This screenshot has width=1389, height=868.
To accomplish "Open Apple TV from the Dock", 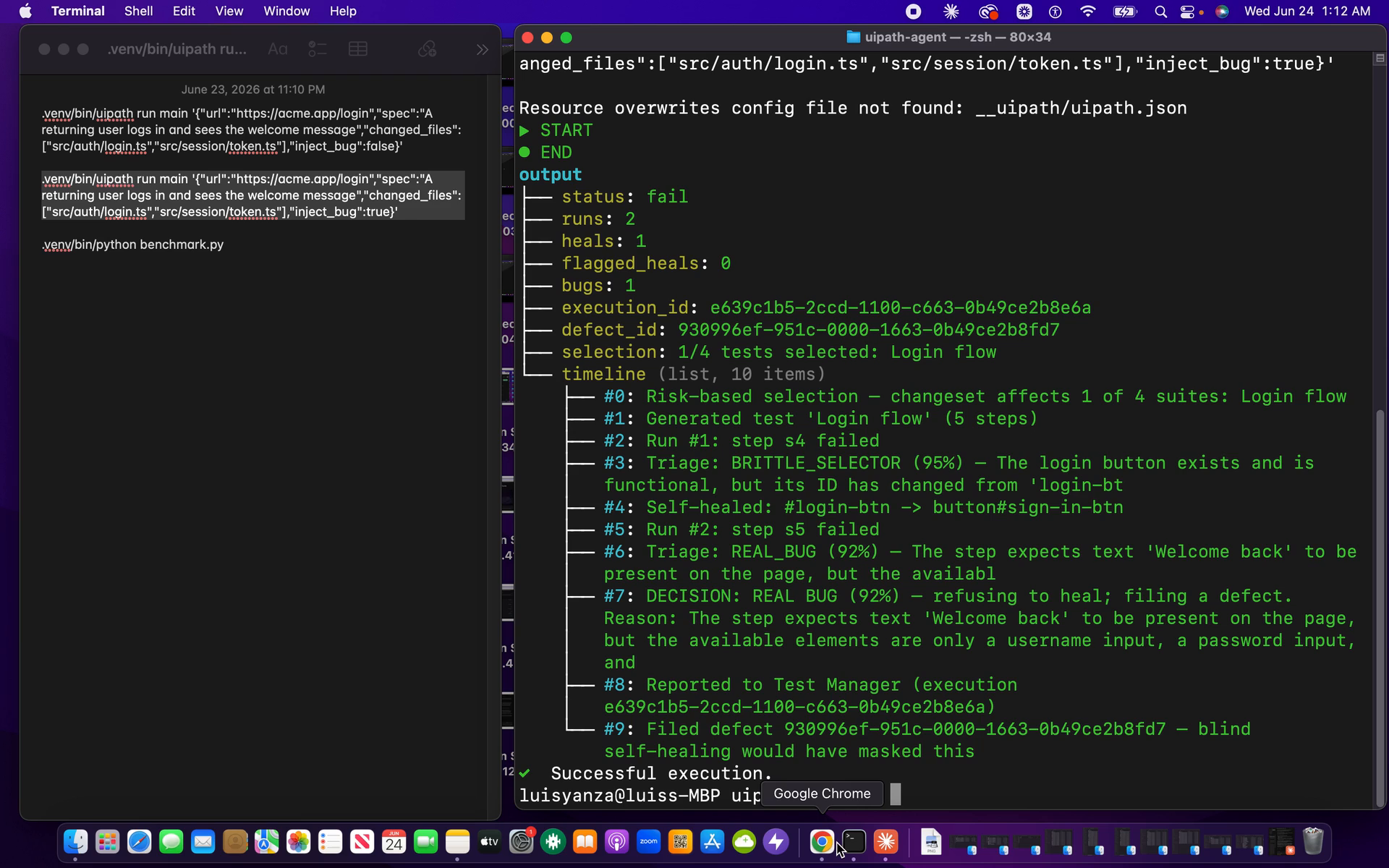I will pos(489,841).
